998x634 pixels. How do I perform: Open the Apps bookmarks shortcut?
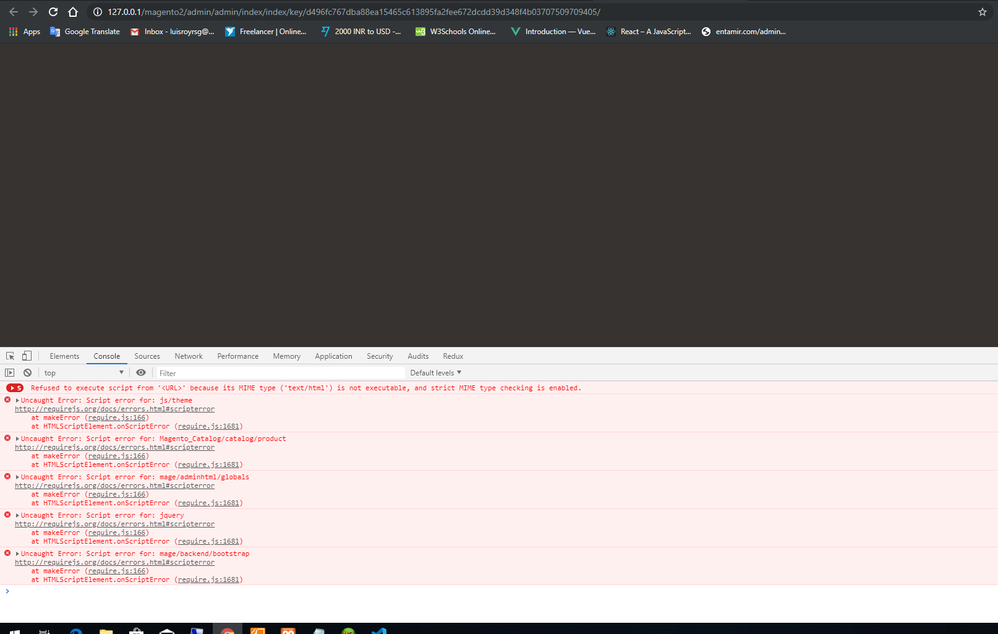tap(24, 32)
